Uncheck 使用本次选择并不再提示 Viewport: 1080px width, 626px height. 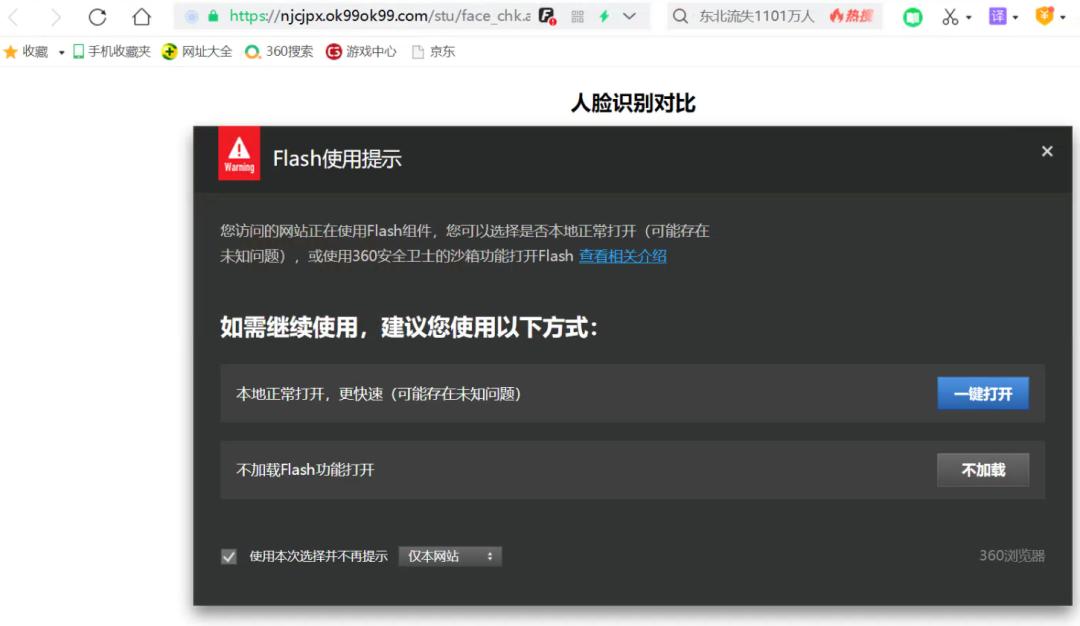pyautogui.click(x=228, y=556)
